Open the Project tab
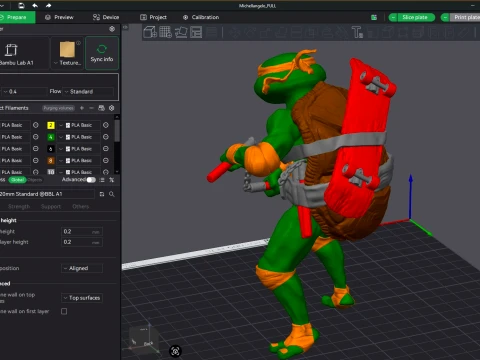 (x=153, y=17)
